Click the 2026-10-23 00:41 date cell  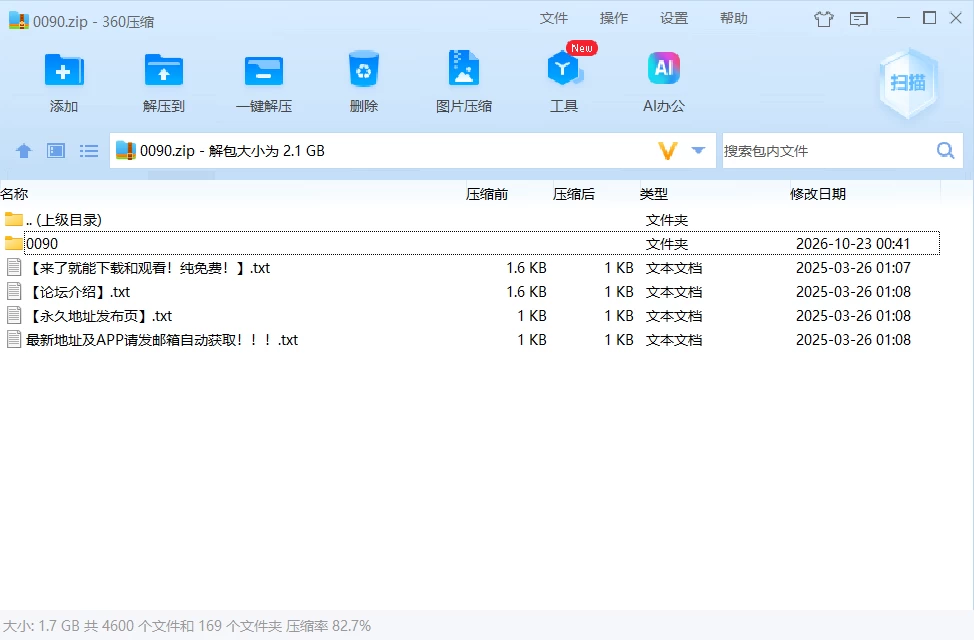[x=853, y=244]
